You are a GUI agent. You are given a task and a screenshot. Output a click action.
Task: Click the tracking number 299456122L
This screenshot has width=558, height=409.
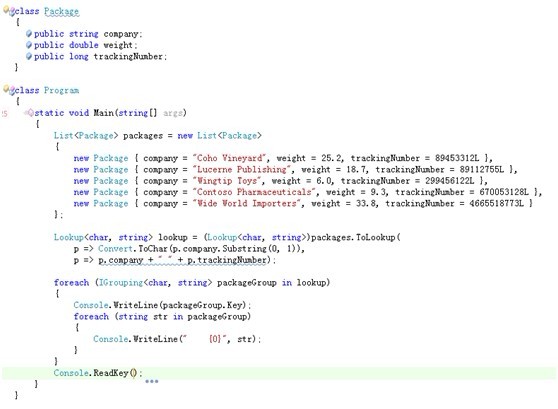click(x=450, y=180)
